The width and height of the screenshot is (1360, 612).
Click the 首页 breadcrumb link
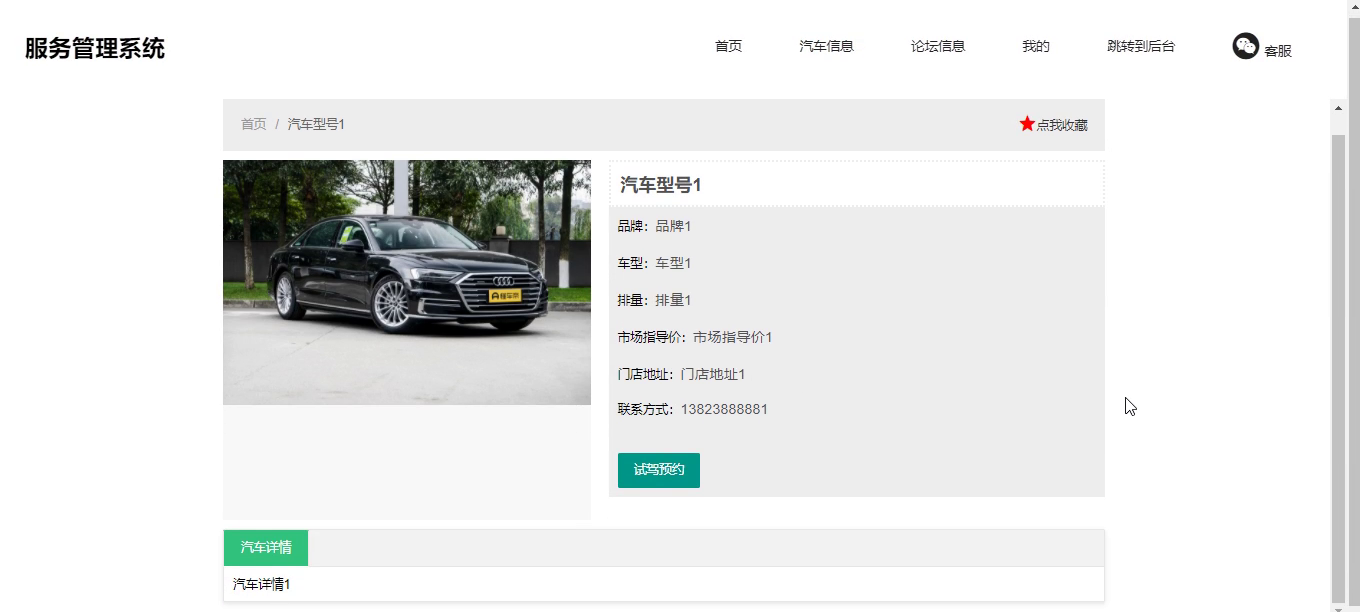(x=254, y=124)
